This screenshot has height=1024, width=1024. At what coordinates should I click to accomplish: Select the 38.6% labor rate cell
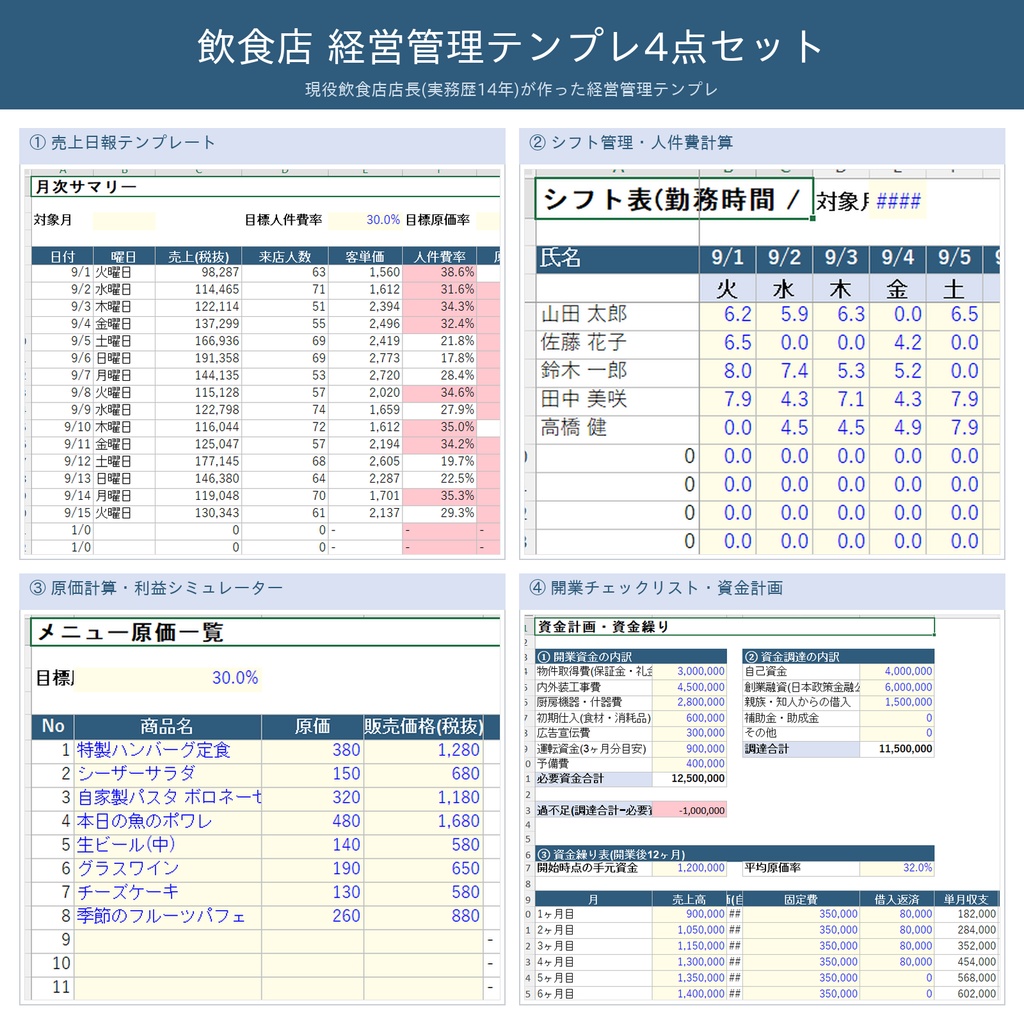440,272
